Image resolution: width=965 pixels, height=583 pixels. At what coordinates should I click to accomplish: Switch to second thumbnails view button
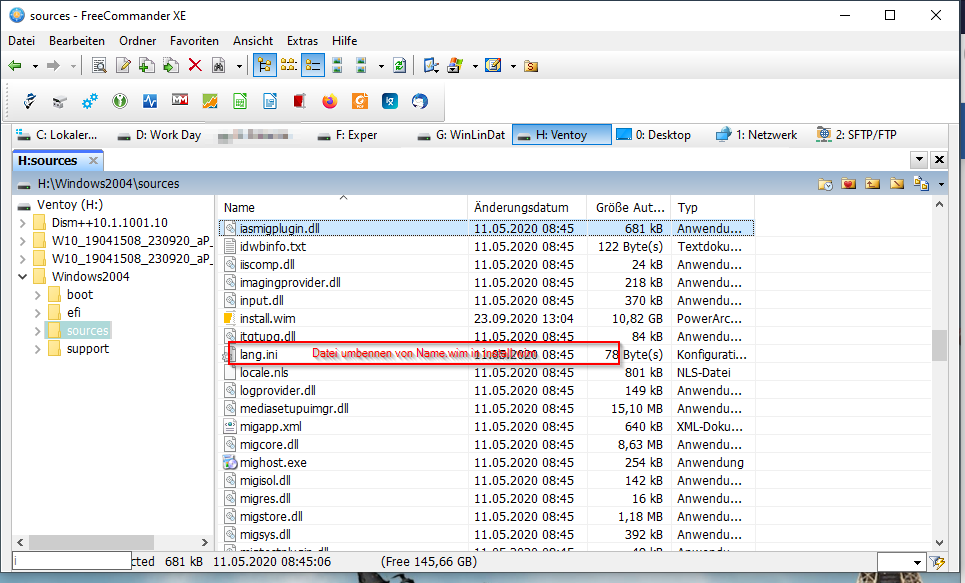(x=361, y=65)
